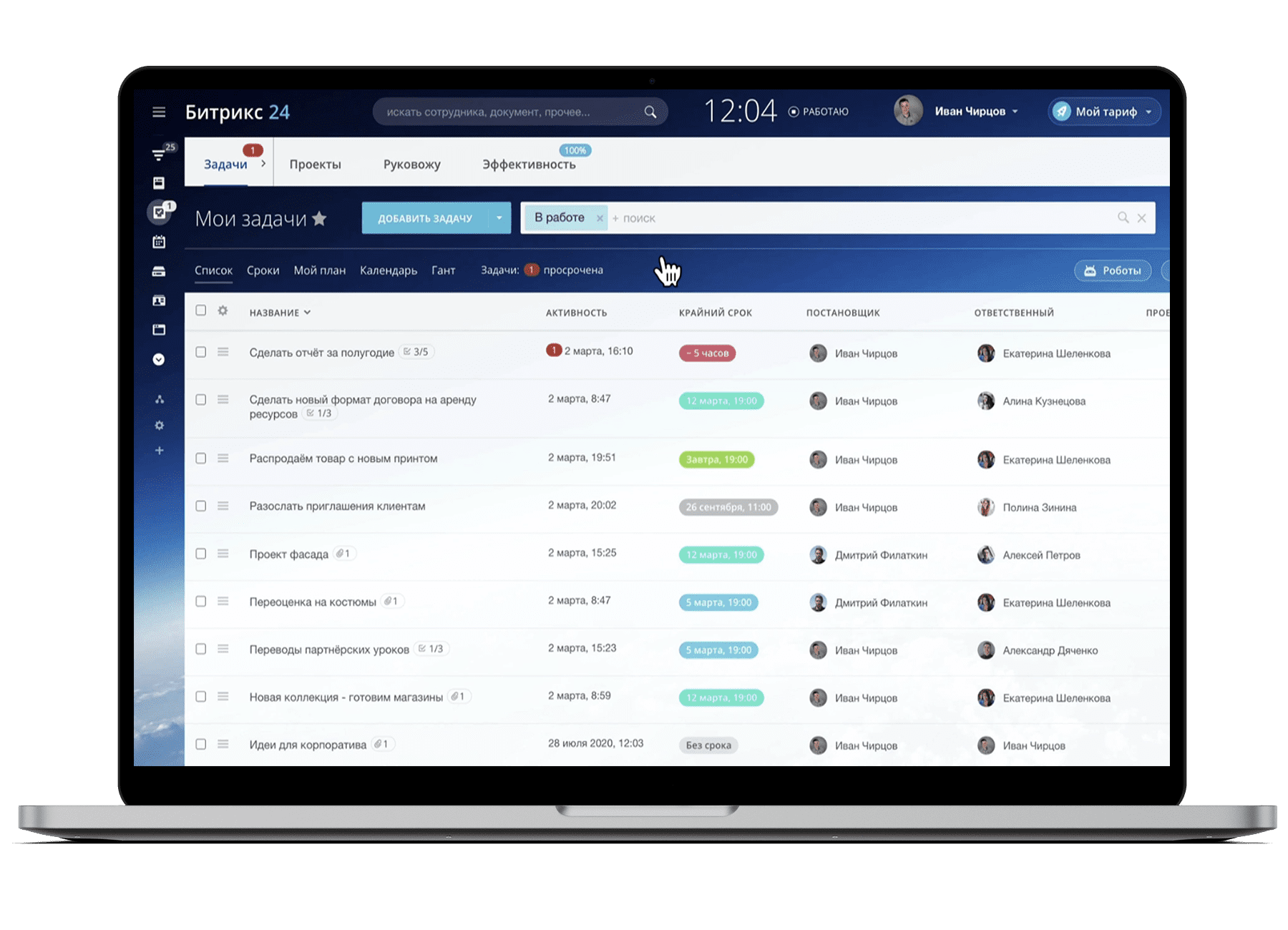The image size is (1288, 930).
Task: Open the tasks sidebar icon with badge 1
Action: pyautogui.click(x=160, y=212)
